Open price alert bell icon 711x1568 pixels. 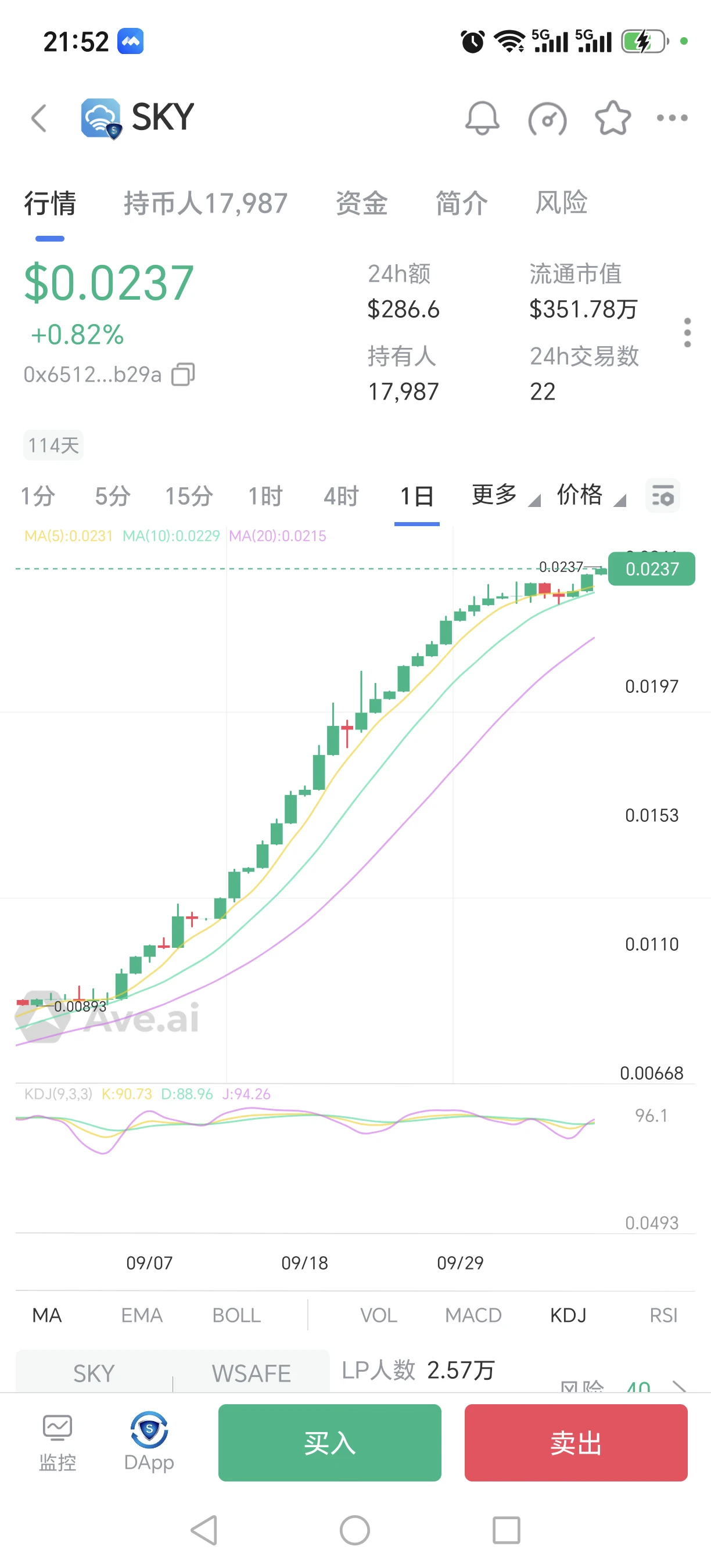482,117
